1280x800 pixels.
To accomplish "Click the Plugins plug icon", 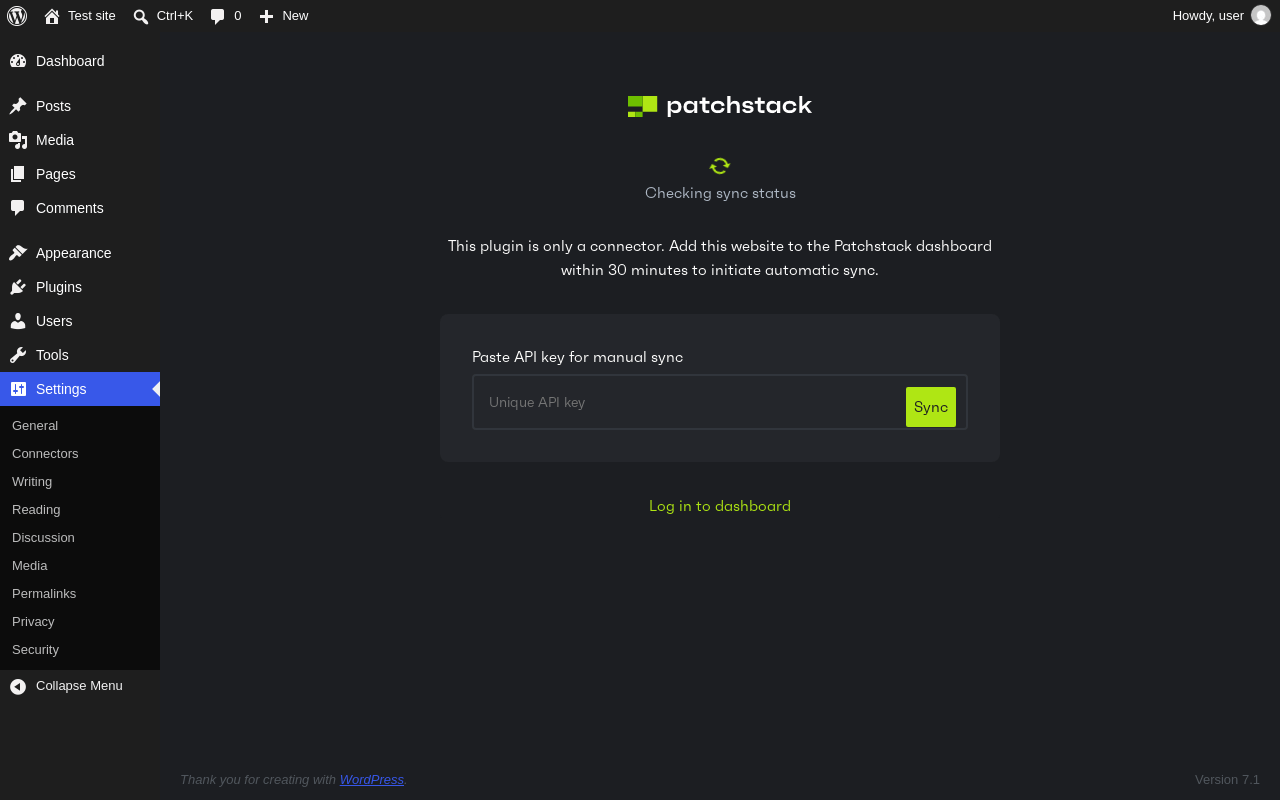I will (18, 287).
